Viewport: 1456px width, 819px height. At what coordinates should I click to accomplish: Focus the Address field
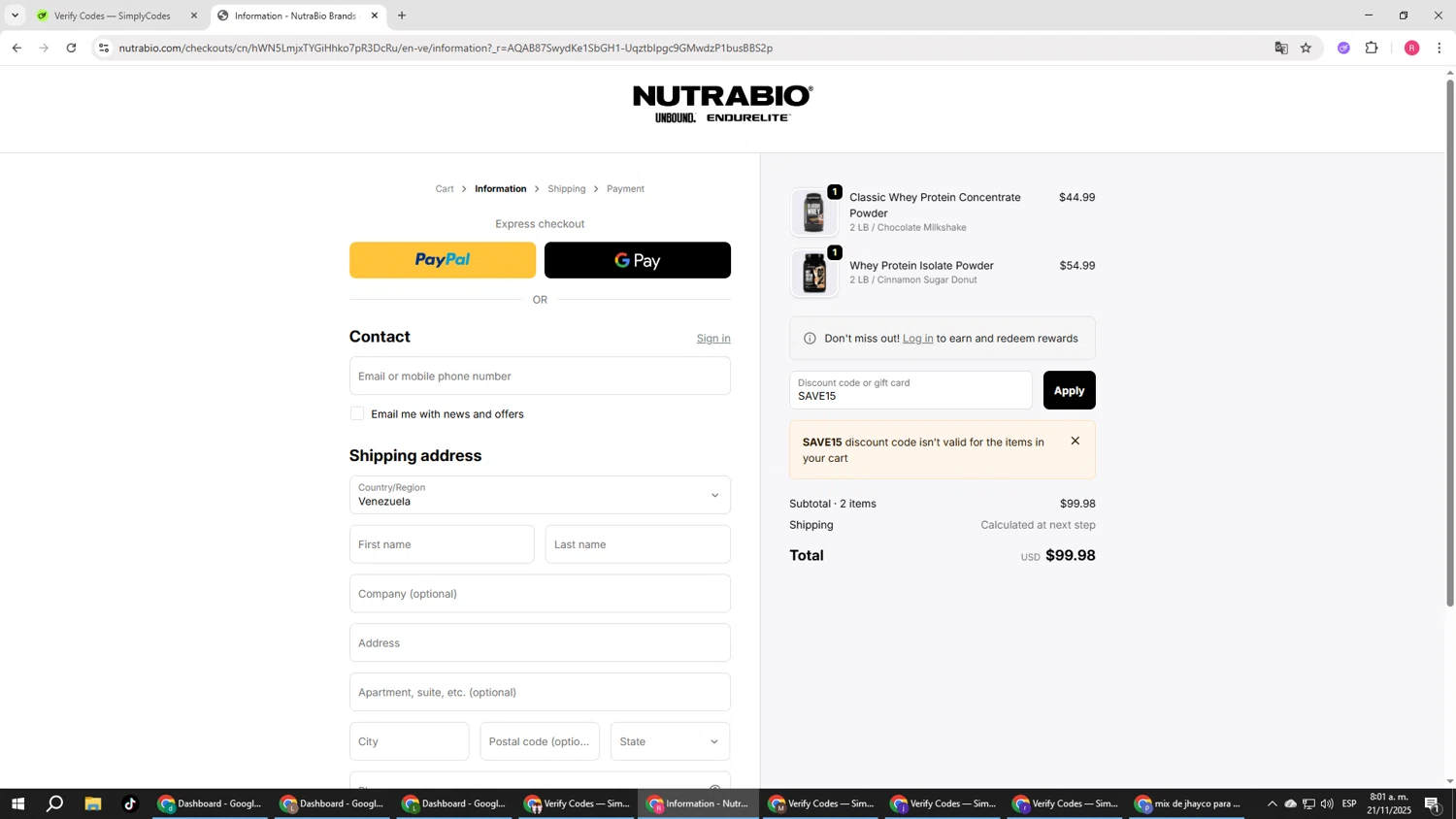coord(540,642)
